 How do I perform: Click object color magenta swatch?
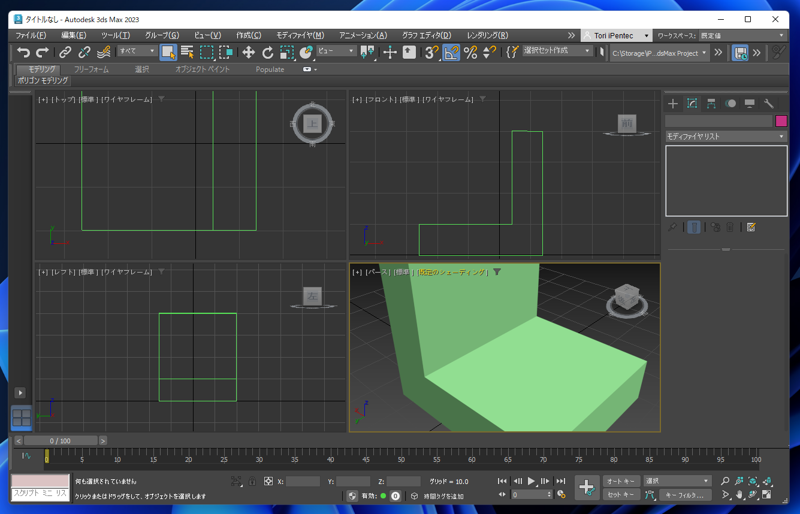[x=781, y=120]
